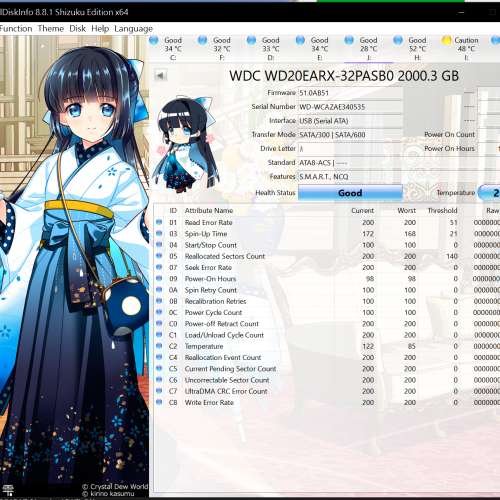This screenshot has height=500, width=500.
Task: Click the status dot for Current Pending Sector Count
Action: click(159, 368)
